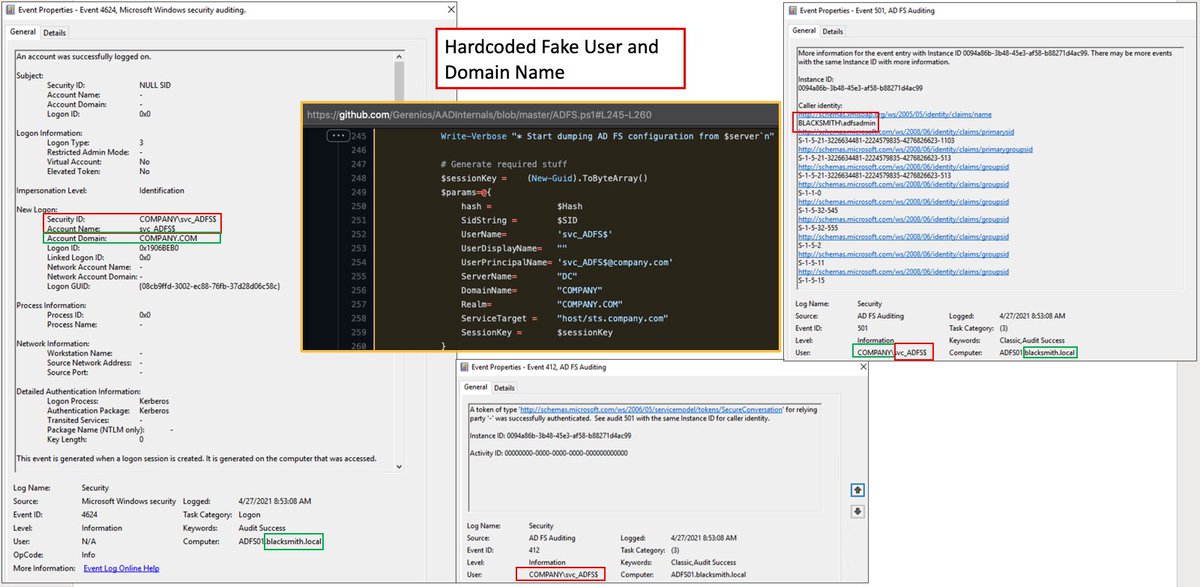Click the Event 501 window title icon
The height and width of the screenshot is (587, 1200).
tap(793, 10)
